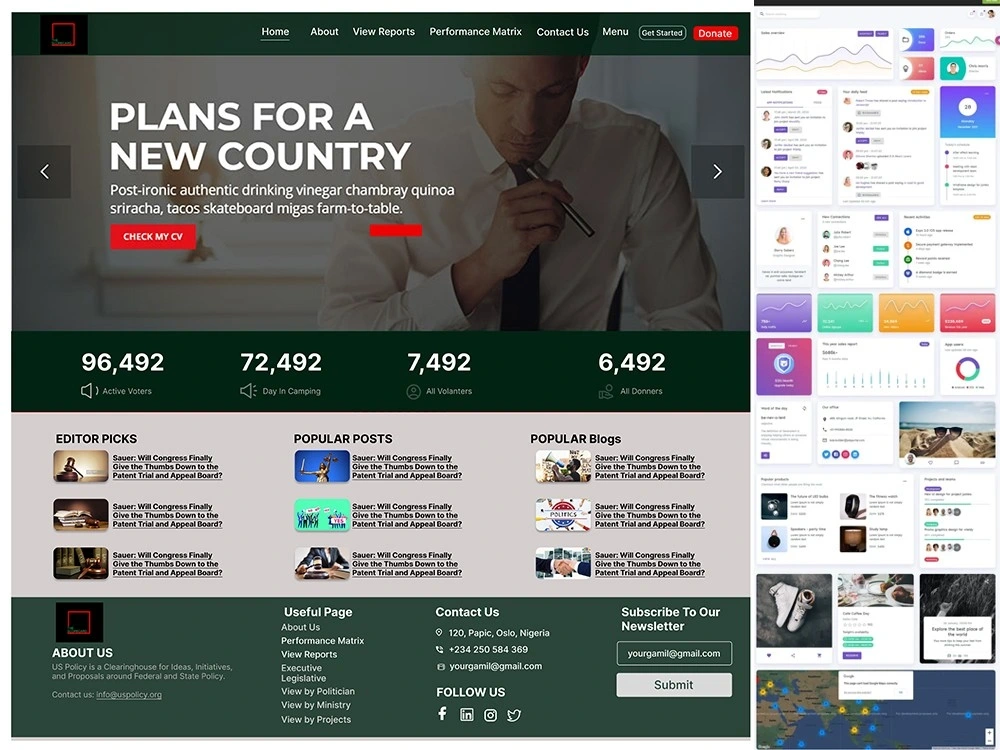Click the orange stat card in dashboard
Screen dimensions: 1000x750
tap(906, 312)
